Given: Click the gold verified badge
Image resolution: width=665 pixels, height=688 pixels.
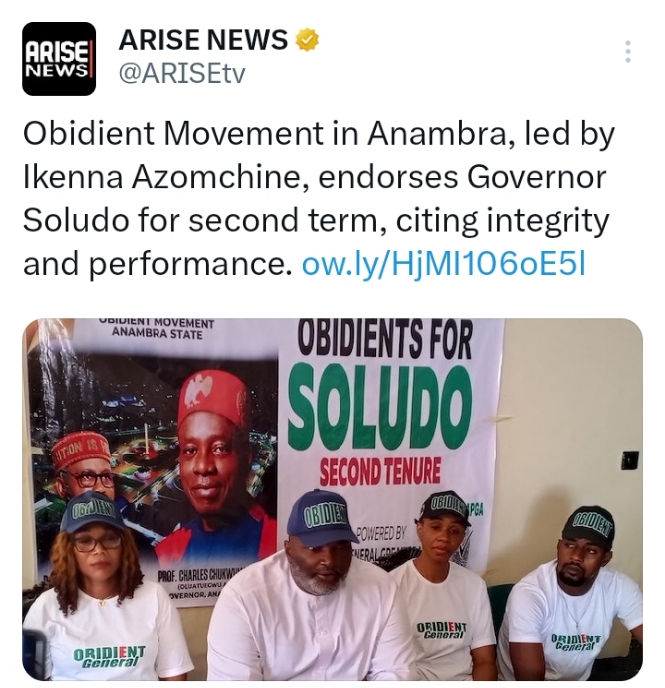Looking at the screenshot, I should [307, 40].
